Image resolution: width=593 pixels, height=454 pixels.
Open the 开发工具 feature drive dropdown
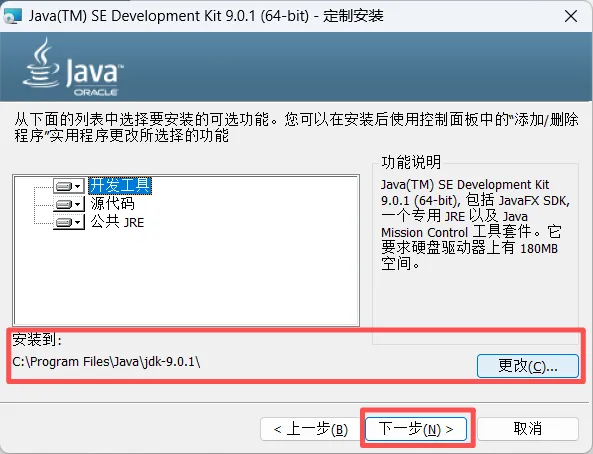click(x=69, y=186)
